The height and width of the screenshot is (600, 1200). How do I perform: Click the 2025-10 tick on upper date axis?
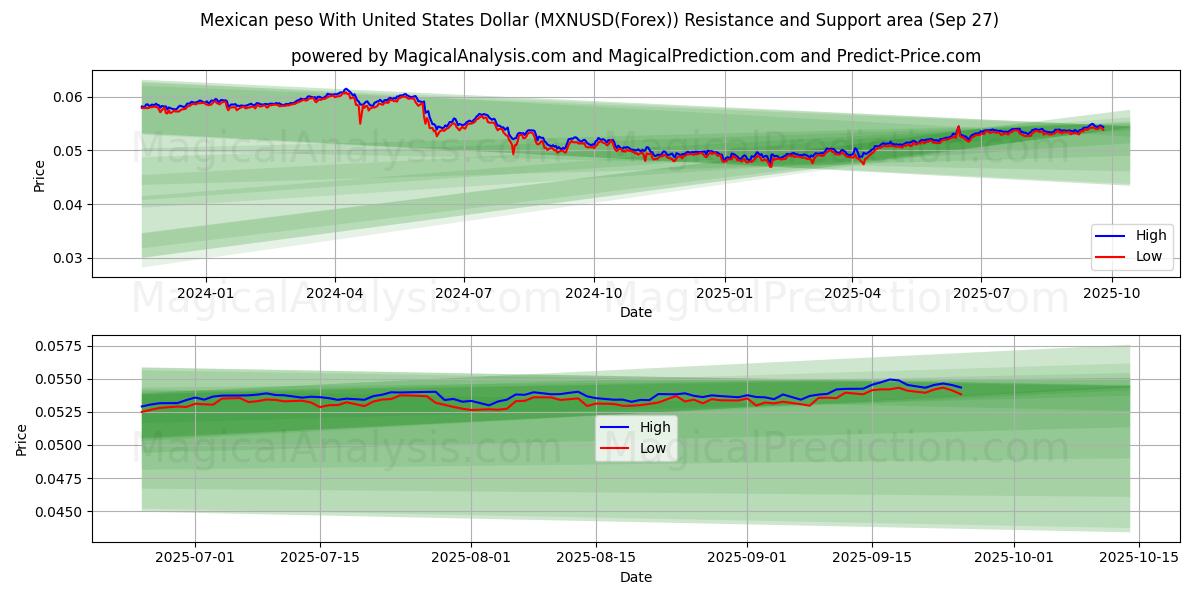click(1111, 293)
